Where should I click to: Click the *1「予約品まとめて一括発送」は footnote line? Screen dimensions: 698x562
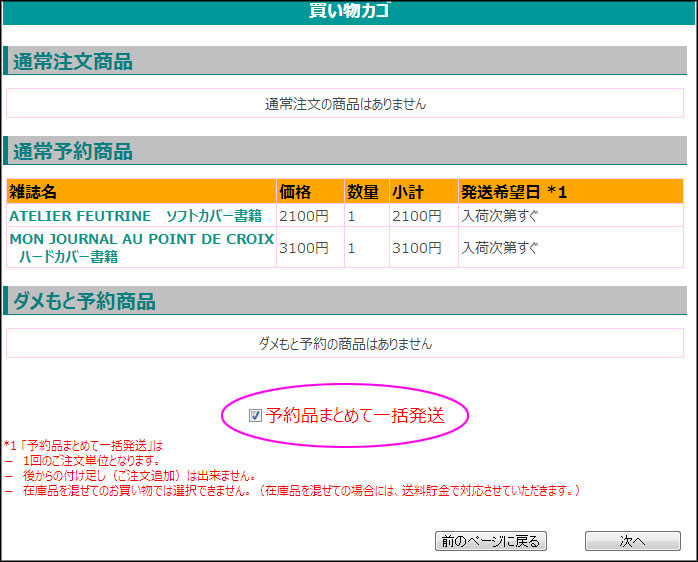point(83,445)
